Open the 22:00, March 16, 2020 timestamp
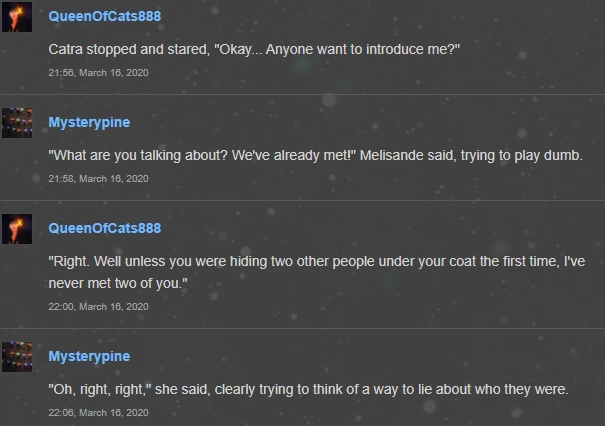The image size is (605, 426). tap(98, 307)
